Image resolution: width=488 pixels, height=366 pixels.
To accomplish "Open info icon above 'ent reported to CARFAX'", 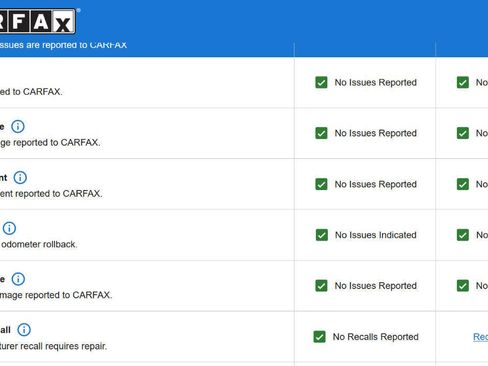I will coord(20,177).
